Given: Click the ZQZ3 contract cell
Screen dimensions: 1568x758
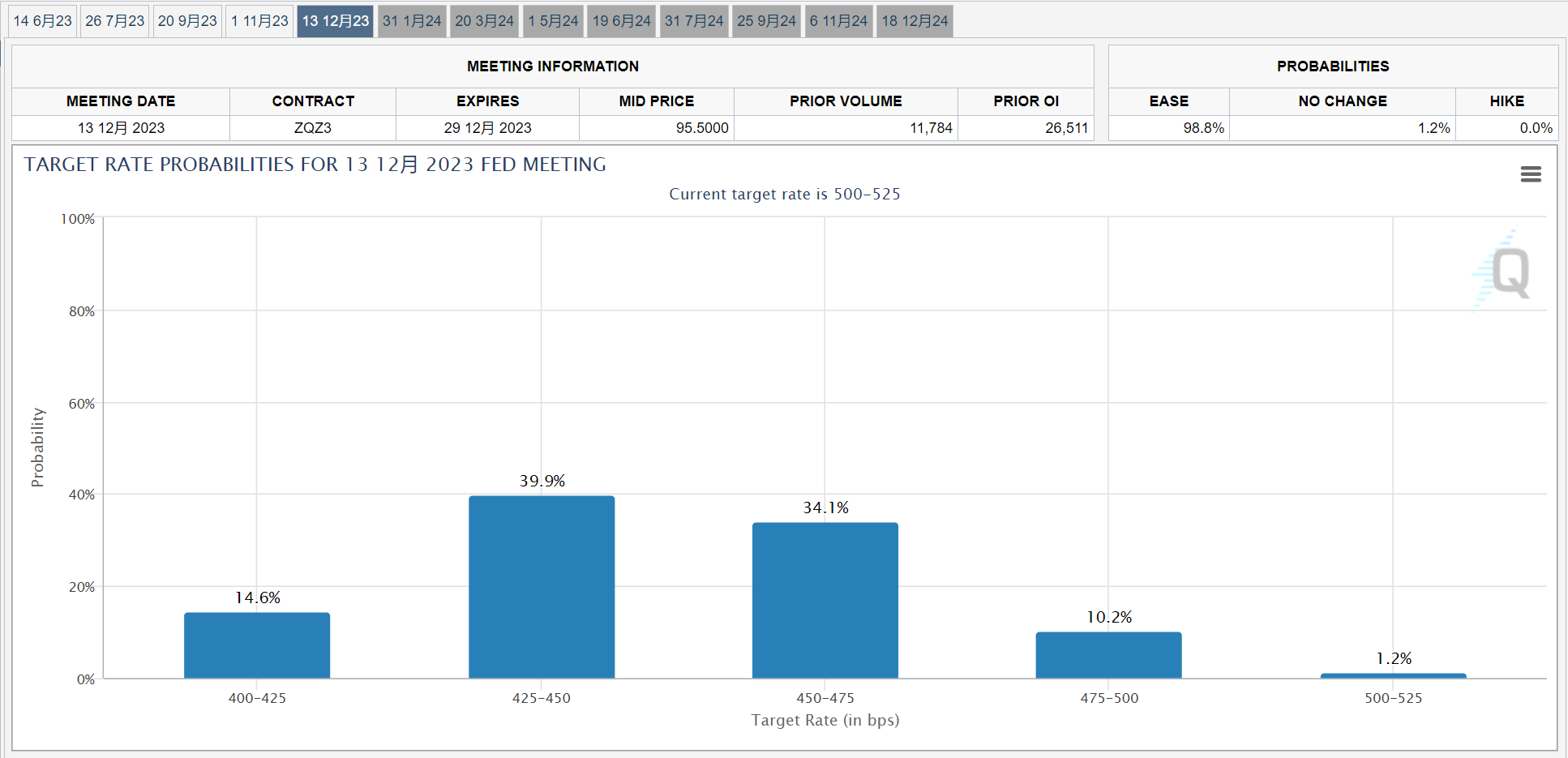Looking at the screenshot, I should click(x=313, y=128).
